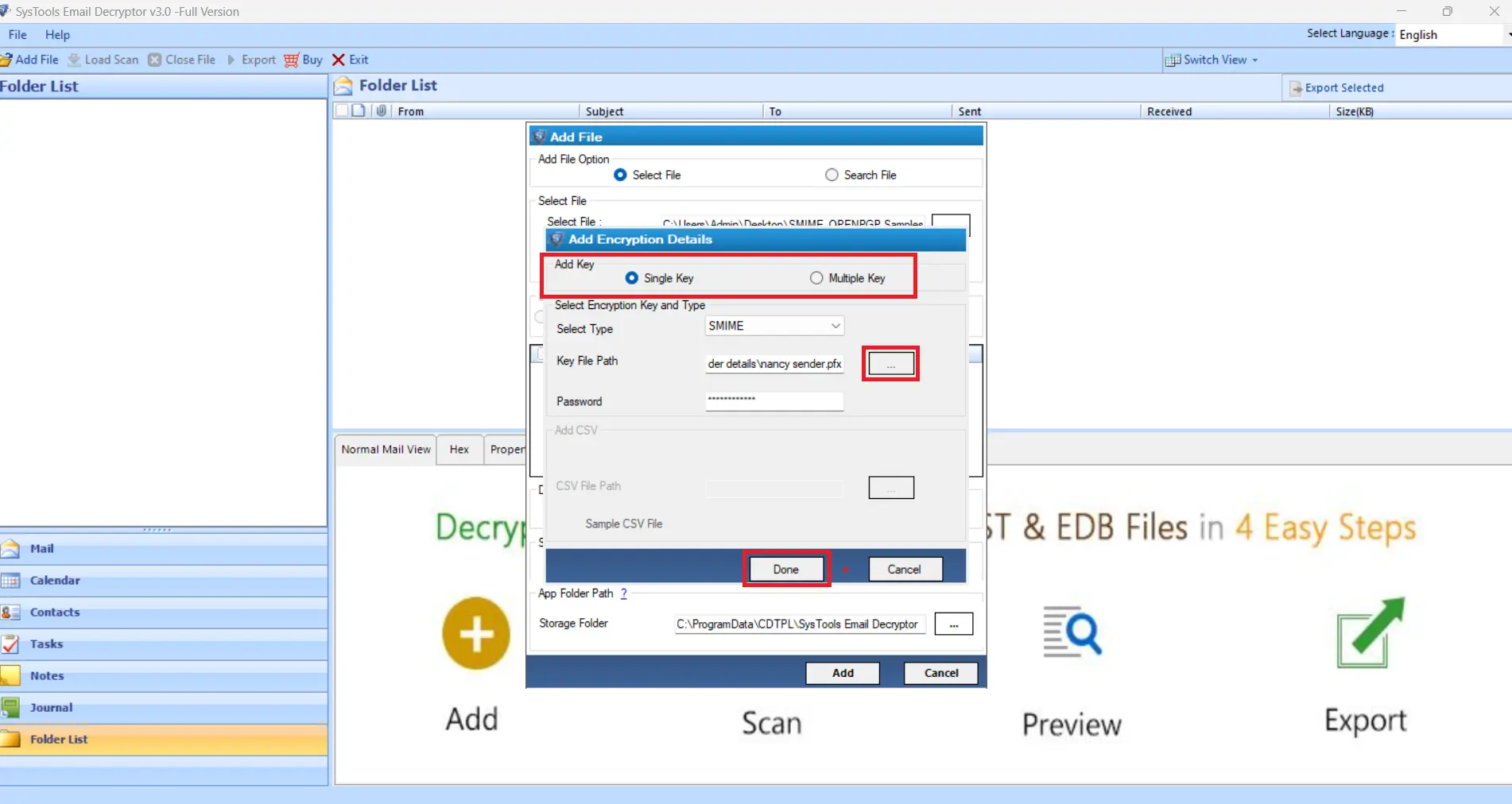Viewport: 1512px width, 804px height.
Task: Open the Help menu
Action: [56, 34]
